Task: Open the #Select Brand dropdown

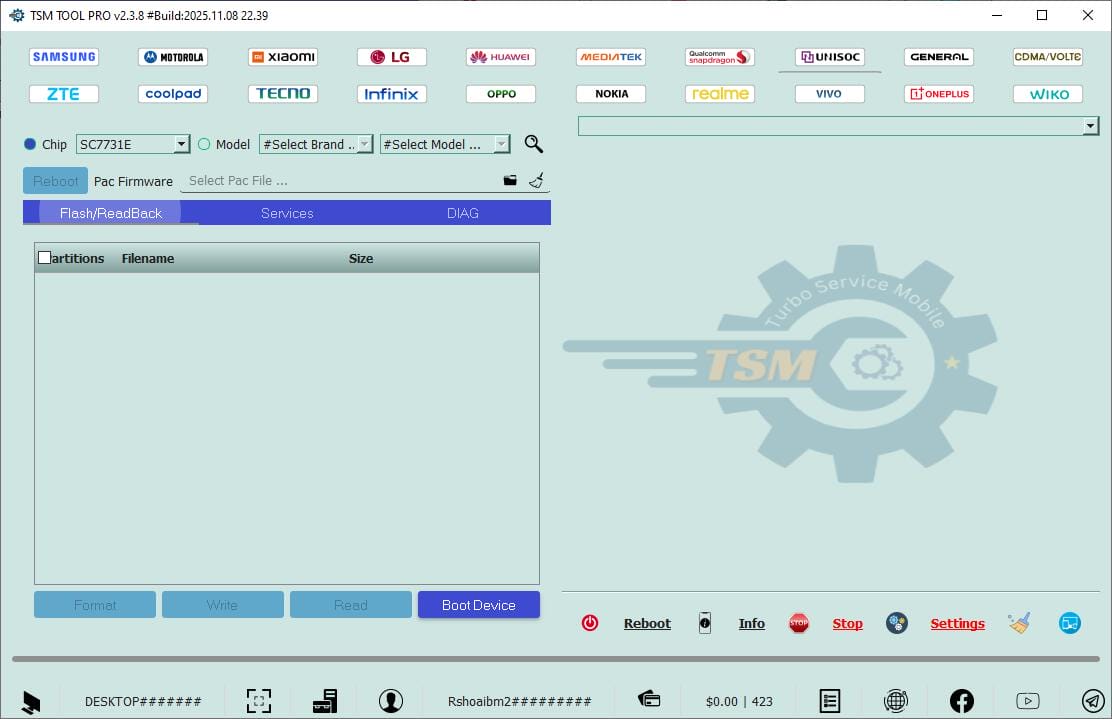Action: tap(363, 144)
